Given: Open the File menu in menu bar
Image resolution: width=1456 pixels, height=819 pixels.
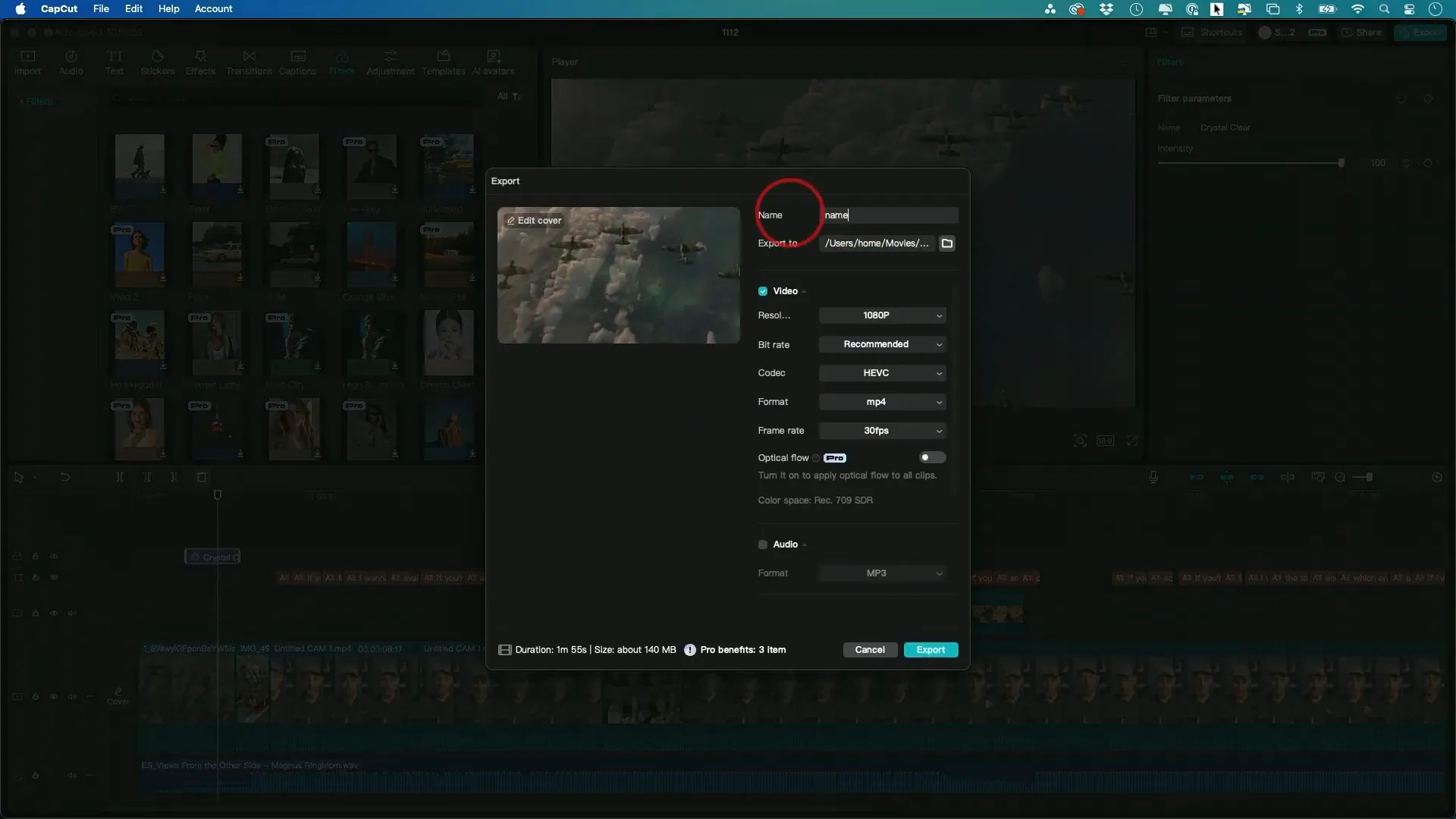Looking at the screenshot, I should click(101, 9).
